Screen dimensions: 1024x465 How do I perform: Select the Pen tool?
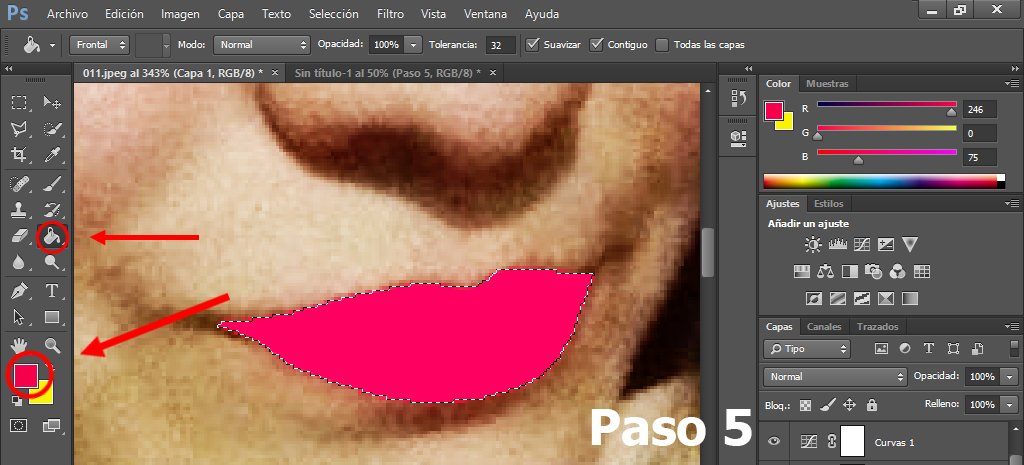pyautogui.click(x=19, y=291)
